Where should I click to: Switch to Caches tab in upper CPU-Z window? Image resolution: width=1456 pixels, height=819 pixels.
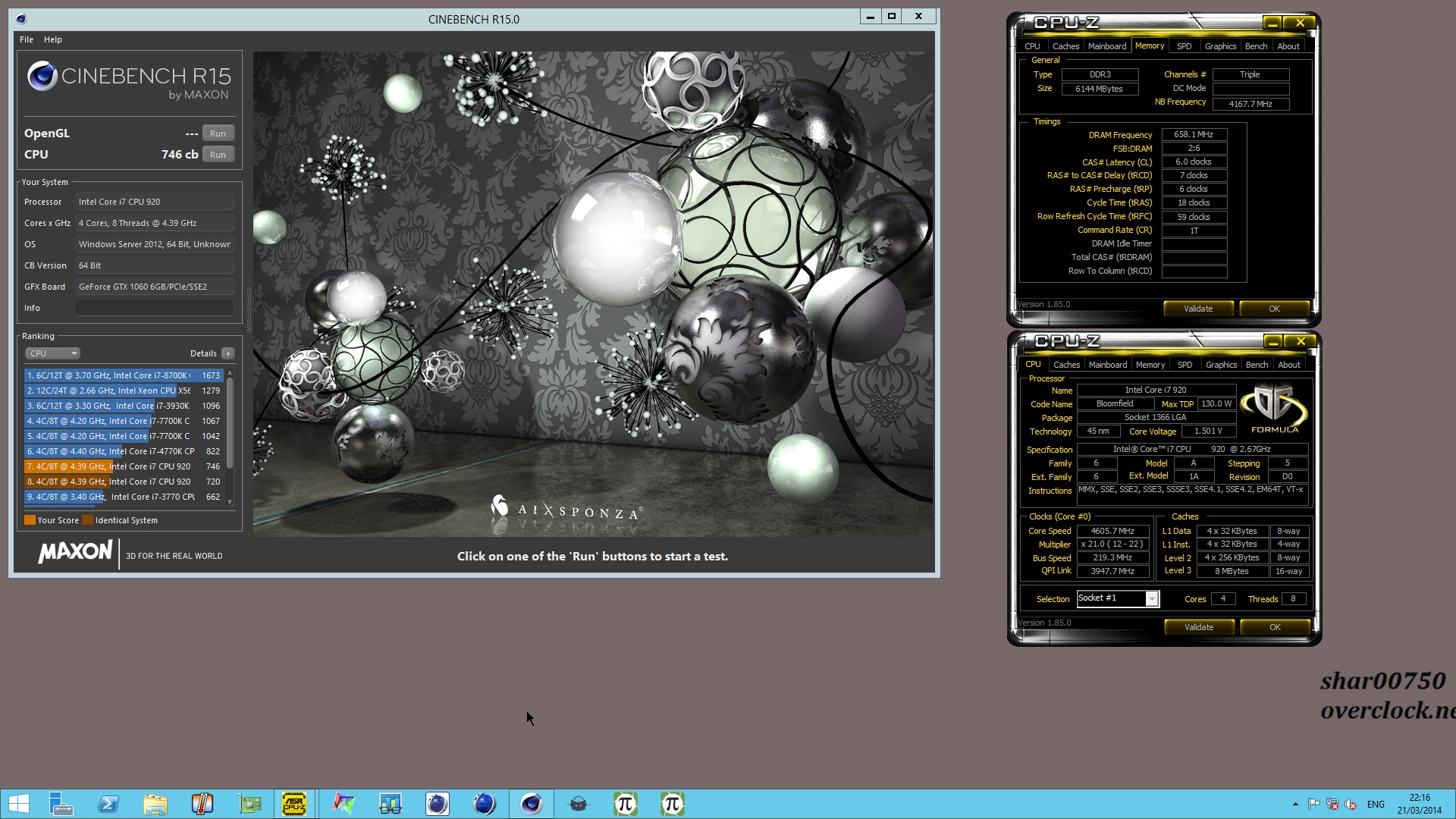click(x=1065, y=46)
